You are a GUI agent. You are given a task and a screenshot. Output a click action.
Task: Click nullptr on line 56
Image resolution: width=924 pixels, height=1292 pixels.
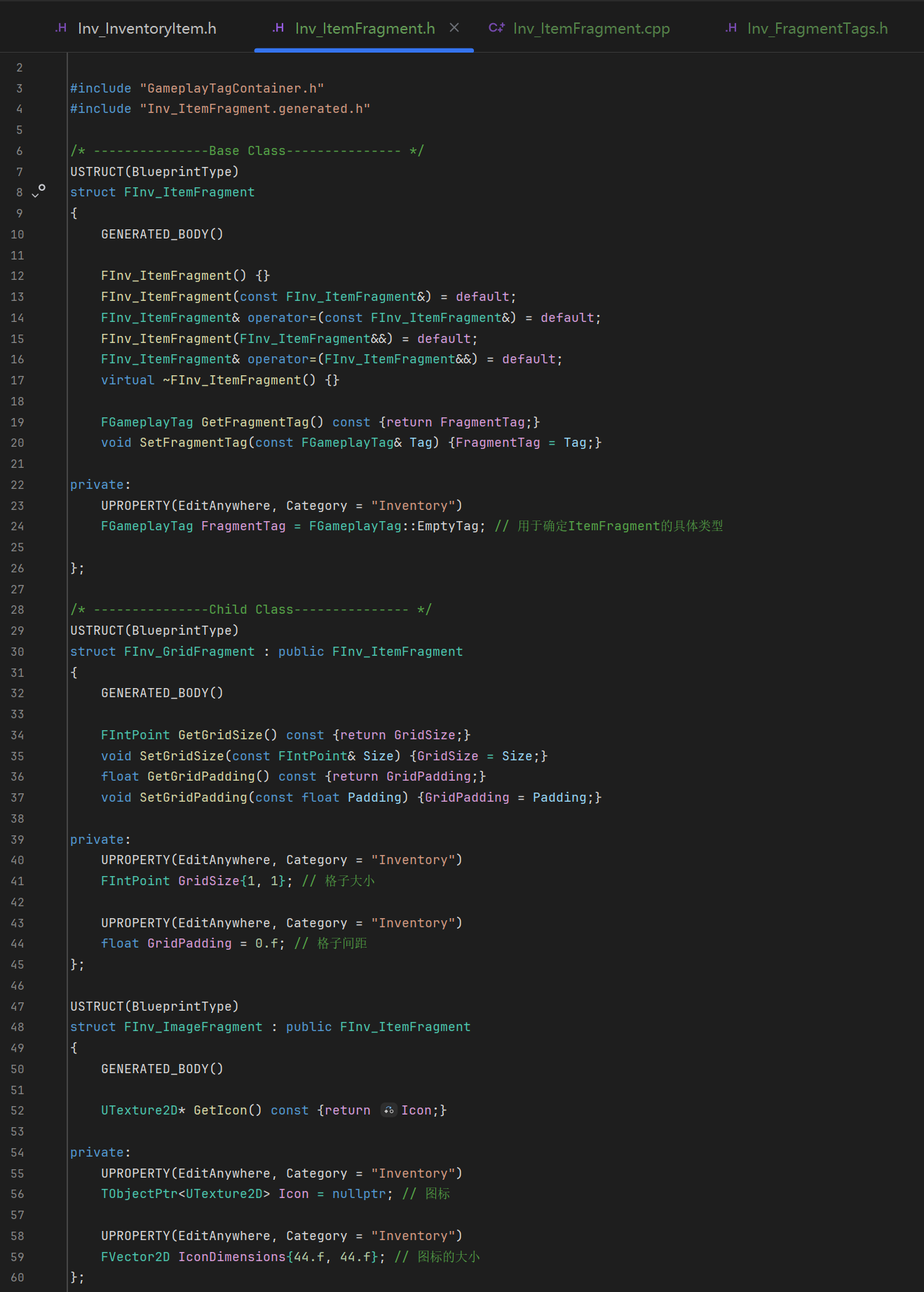click(x=359, y=1194)
